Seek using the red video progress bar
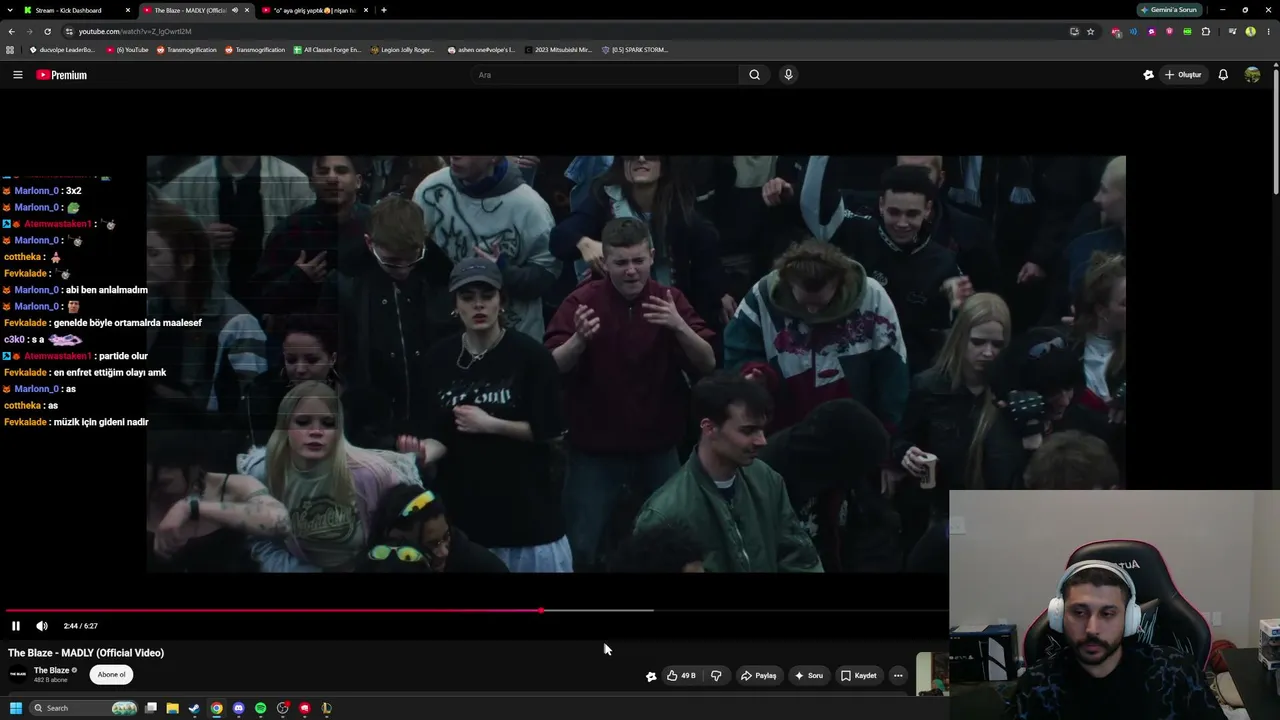The image size is (1280, 720). pyautogui.click(x=273, y=610)
